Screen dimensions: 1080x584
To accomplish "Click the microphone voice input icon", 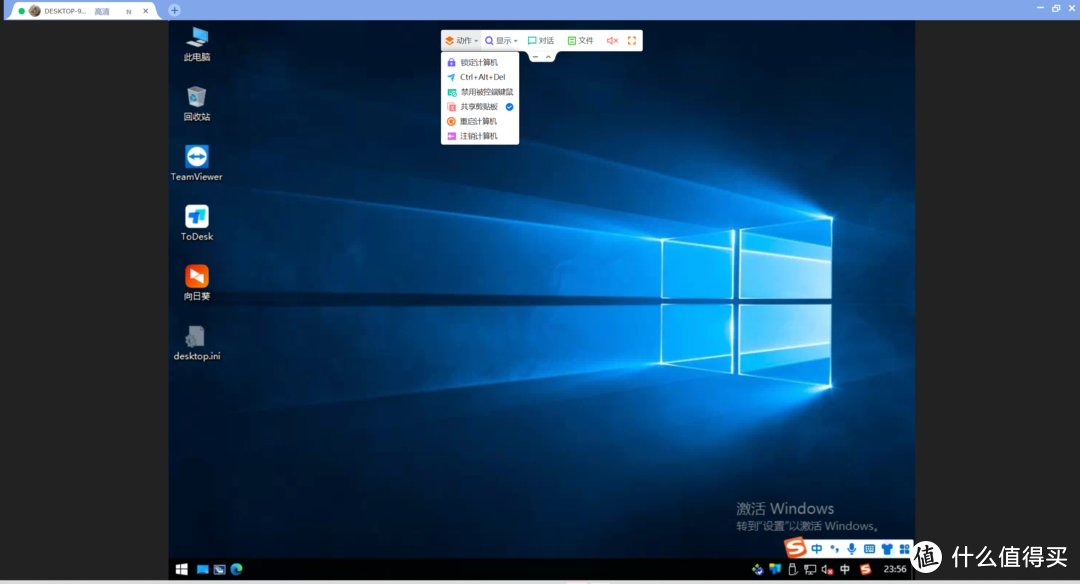I will (x=852, y=549).
